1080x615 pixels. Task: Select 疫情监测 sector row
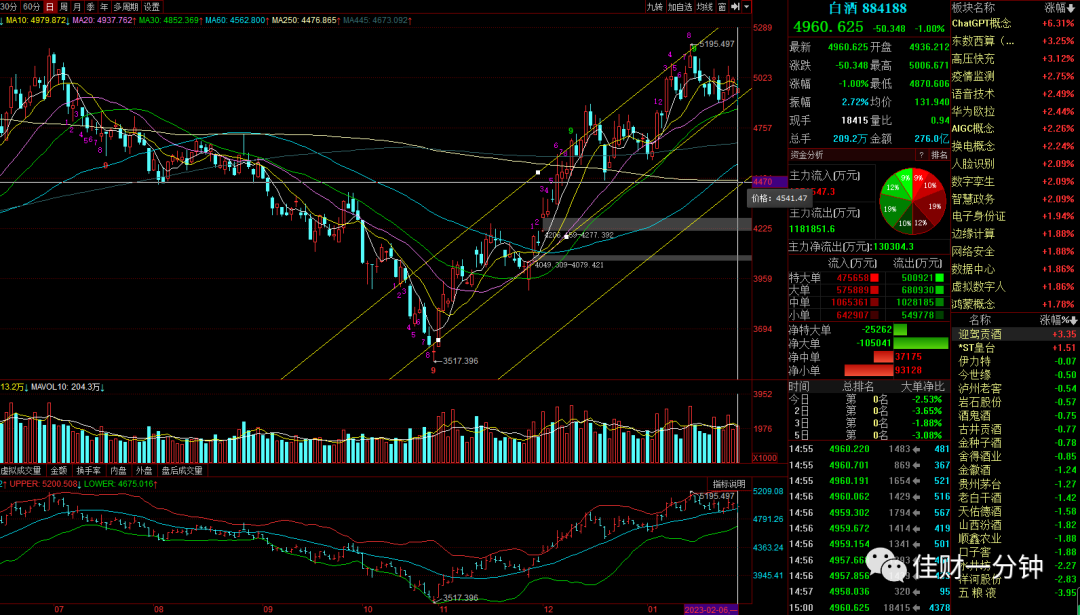(1014, 76)
